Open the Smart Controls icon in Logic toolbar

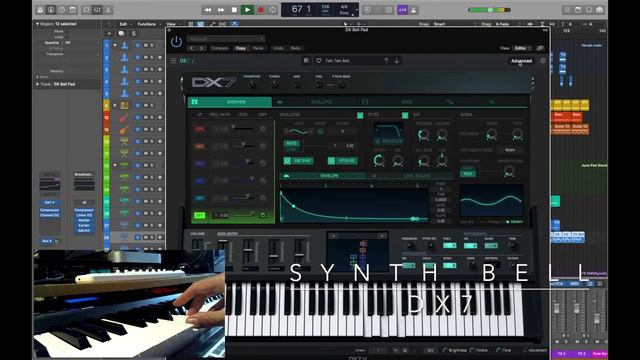click(x=86, y=10)
